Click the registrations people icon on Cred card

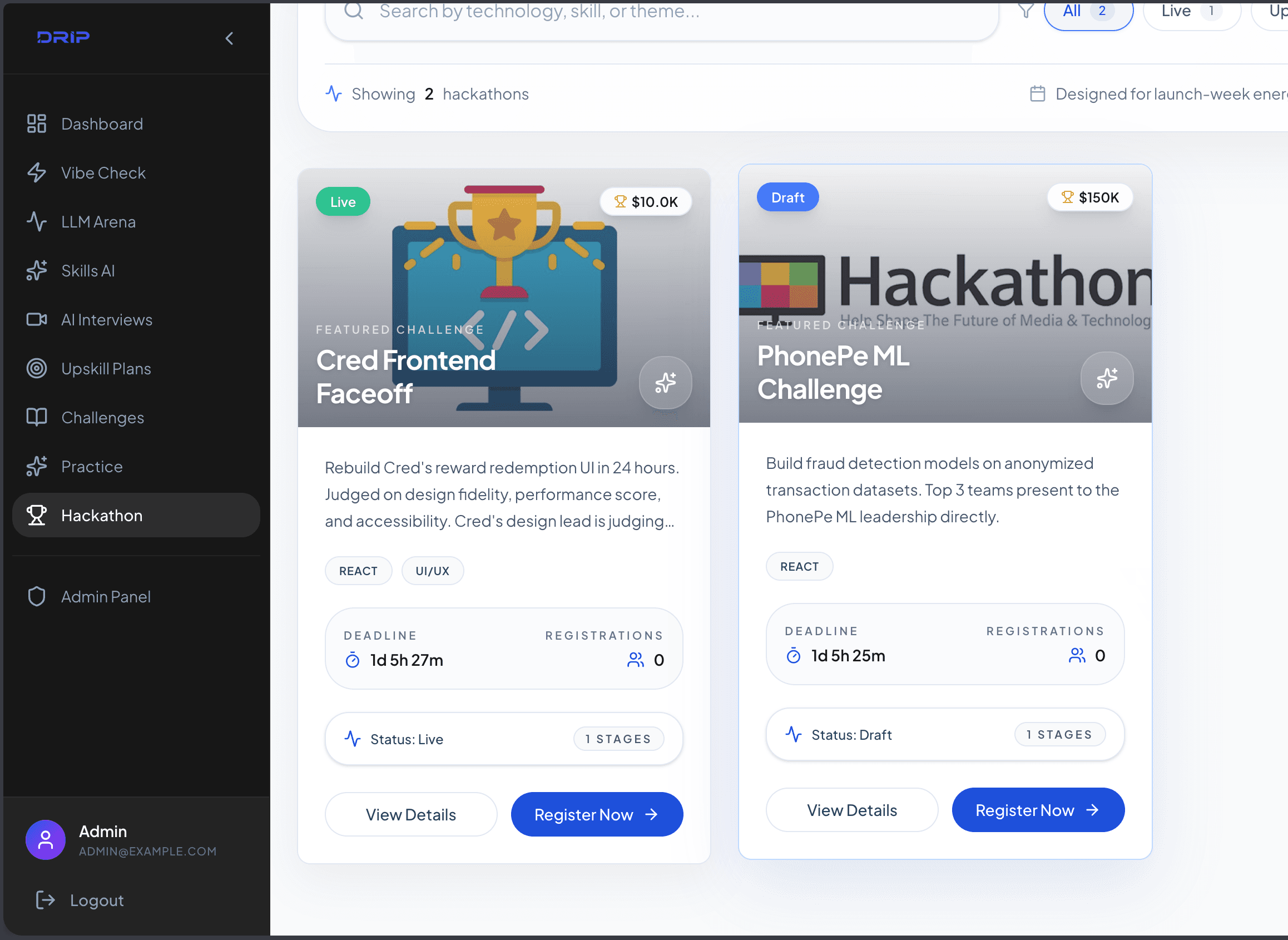pyautogui.click(x=635, y=660)
